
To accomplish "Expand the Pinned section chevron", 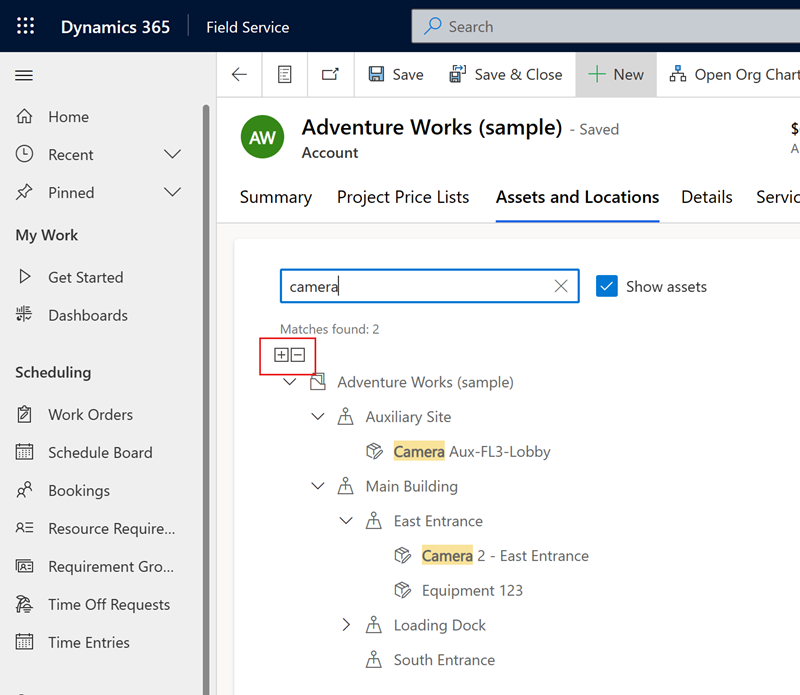I will click(172, 193).
